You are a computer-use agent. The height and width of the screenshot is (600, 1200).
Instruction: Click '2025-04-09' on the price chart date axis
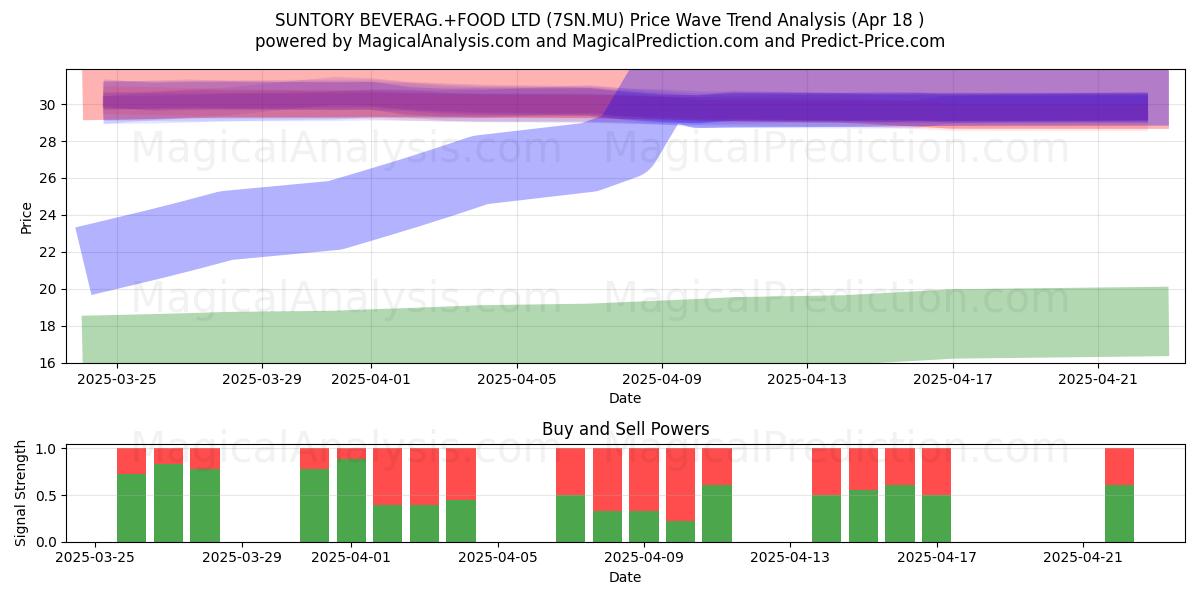point(662,379)
